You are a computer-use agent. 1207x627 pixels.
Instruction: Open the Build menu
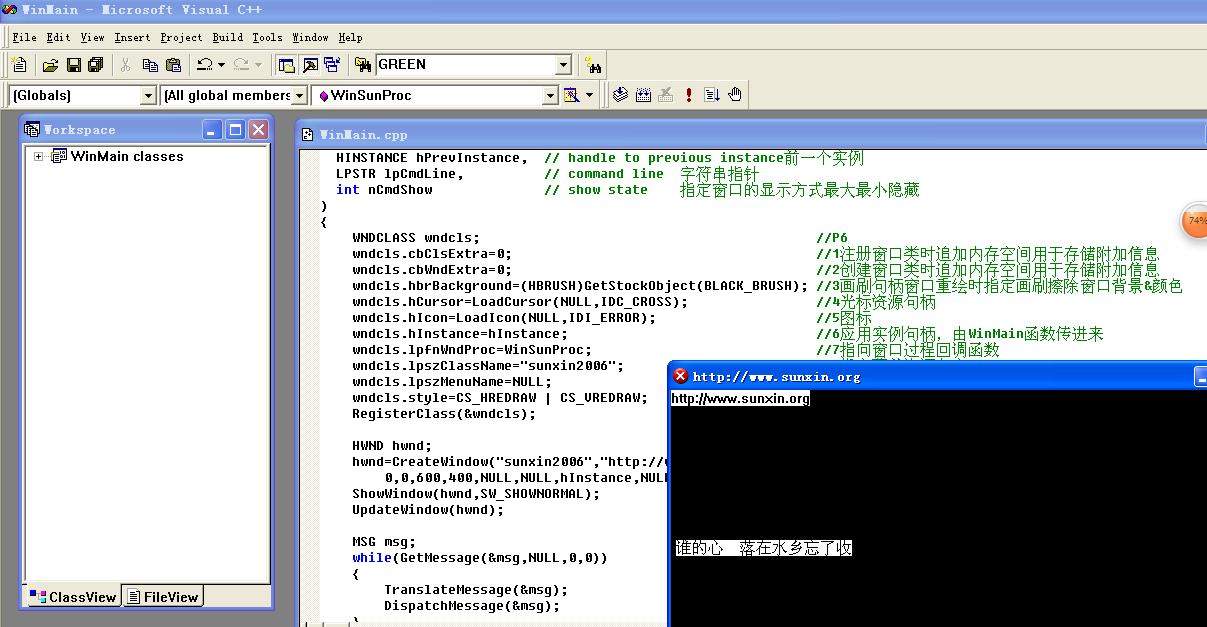pos(228,37)
